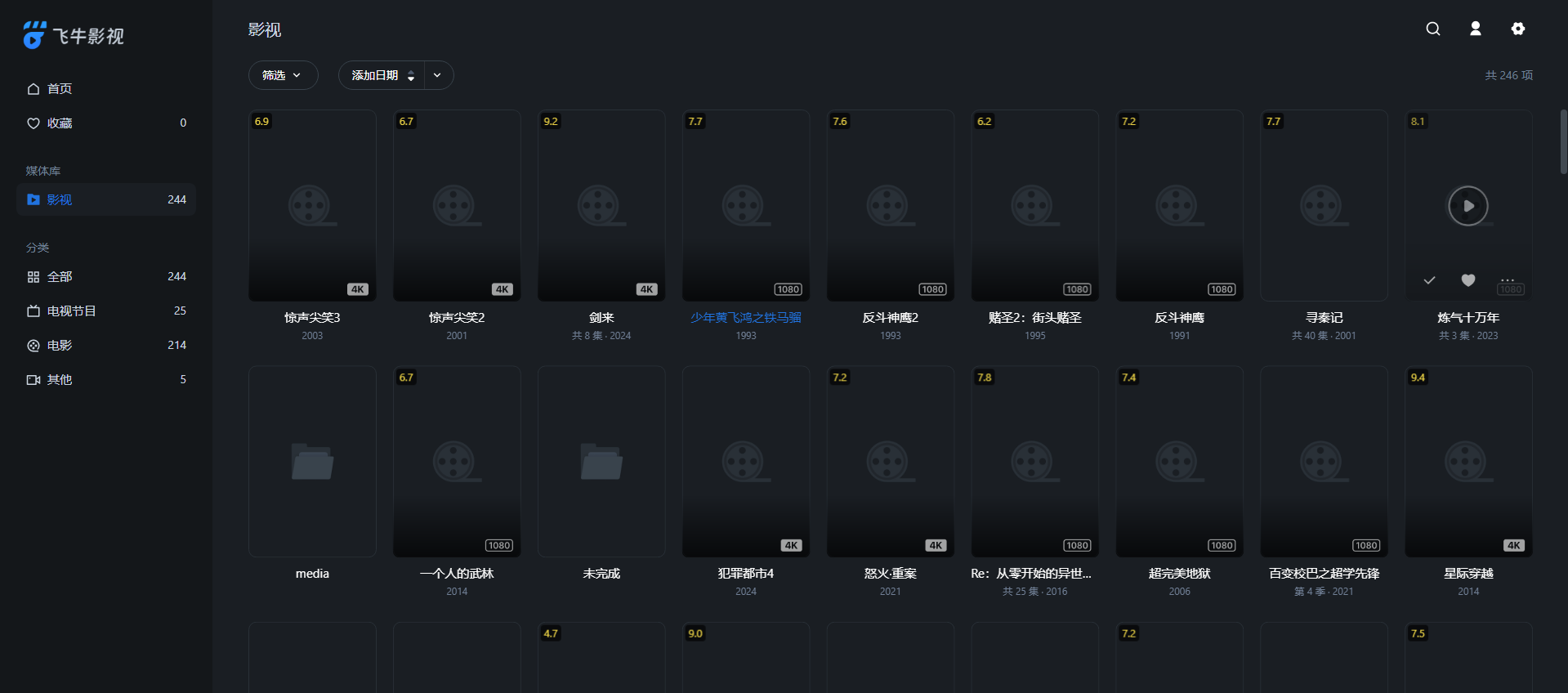Open the 筛选 filter dropdown
1568x693 pixels.
pyautogui.click(x=283, y=75)
